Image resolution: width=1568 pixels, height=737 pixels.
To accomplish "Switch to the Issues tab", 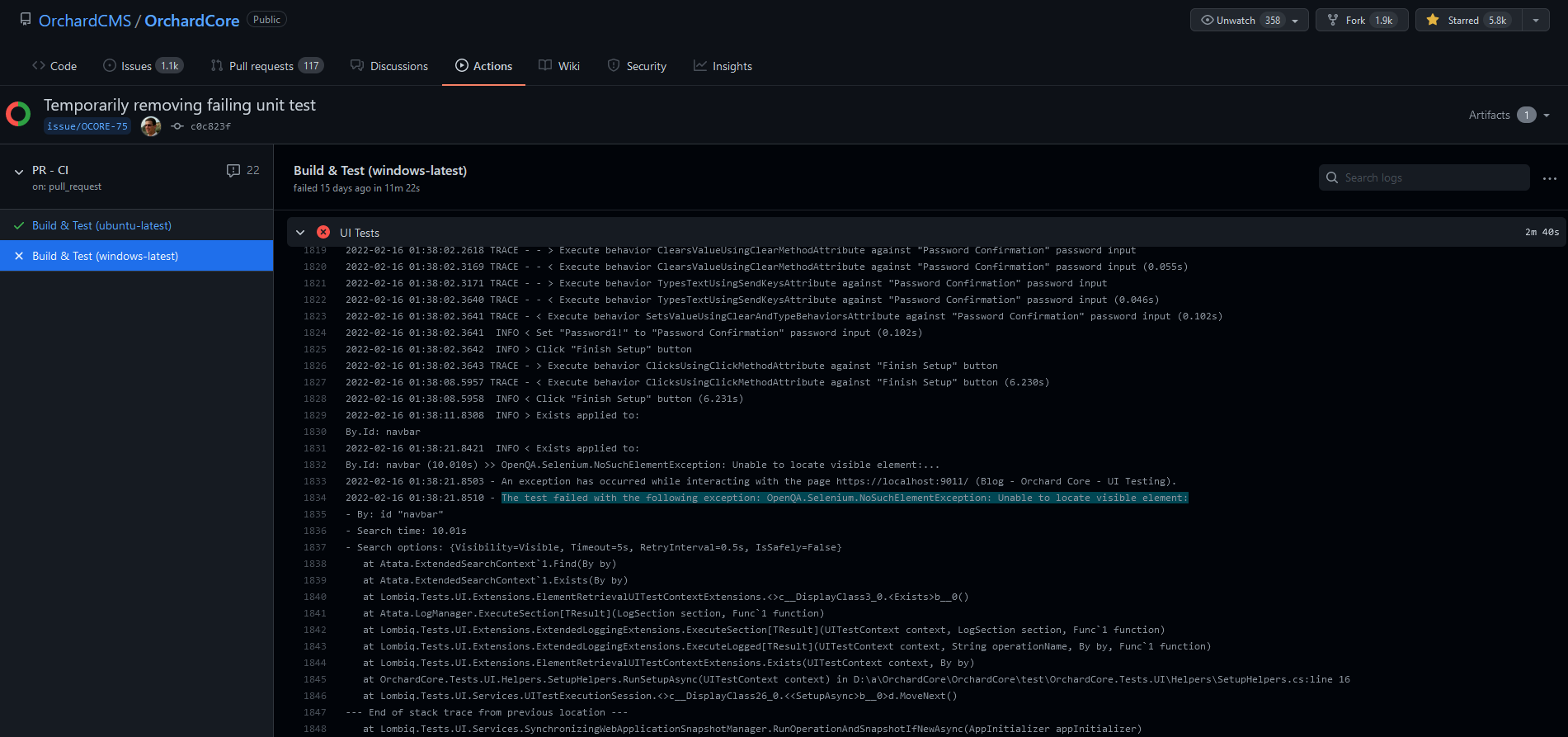I will [x=143, y=66].
